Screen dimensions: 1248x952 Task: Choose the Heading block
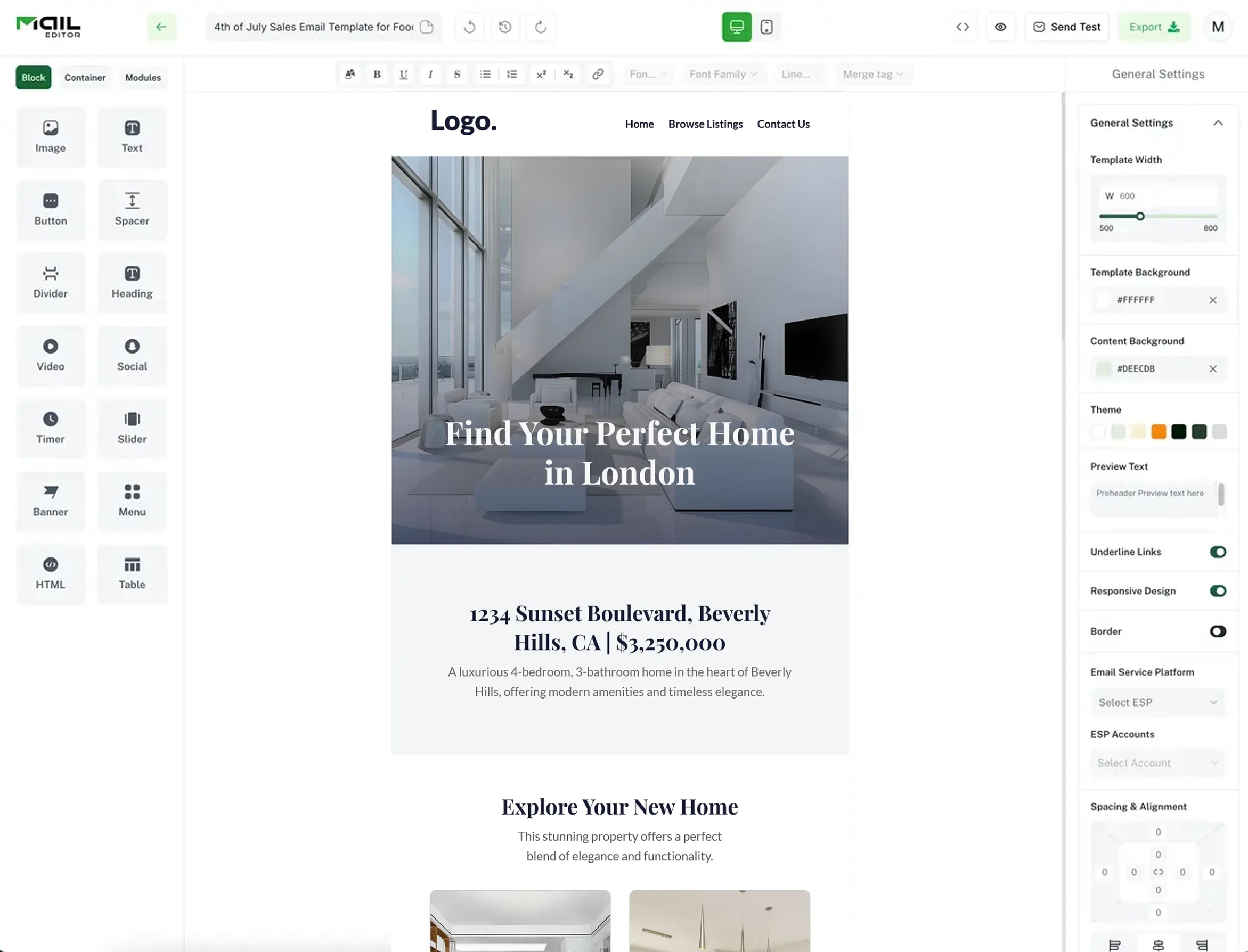(x=132, y=282)
